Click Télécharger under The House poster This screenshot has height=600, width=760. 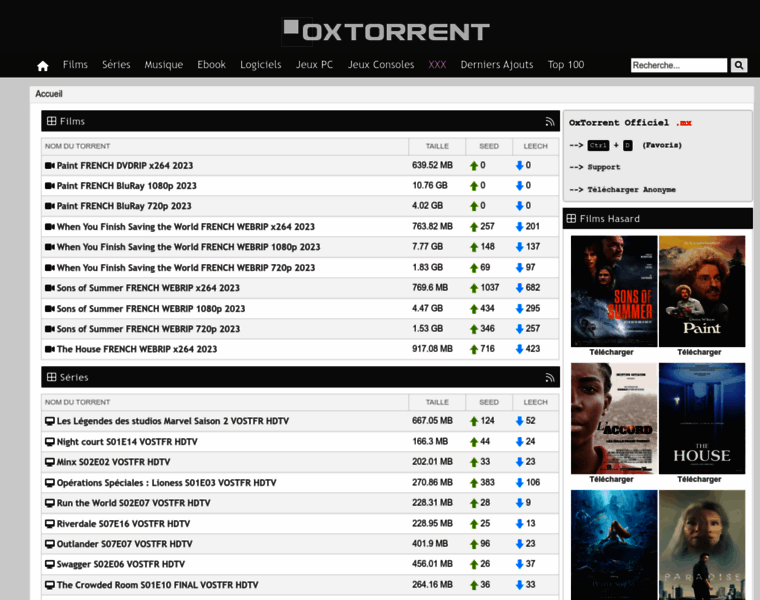click(699, 479)
